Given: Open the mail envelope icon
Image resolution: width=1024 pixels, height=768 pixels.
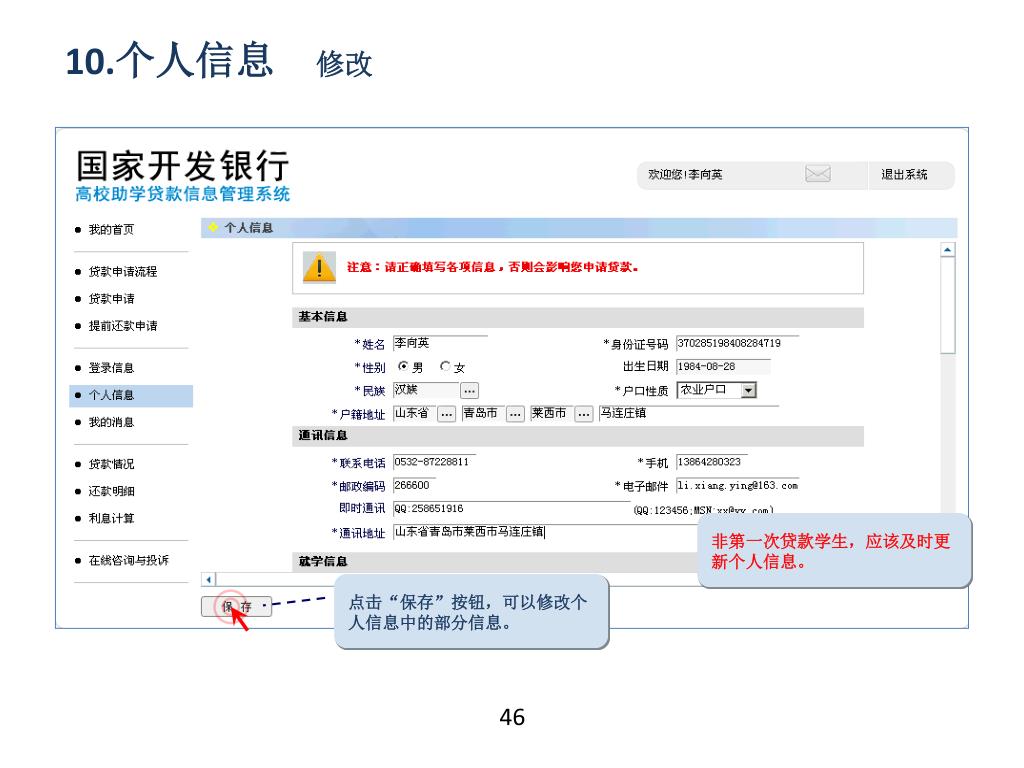Looking at the screenshot, I should 817,174.
